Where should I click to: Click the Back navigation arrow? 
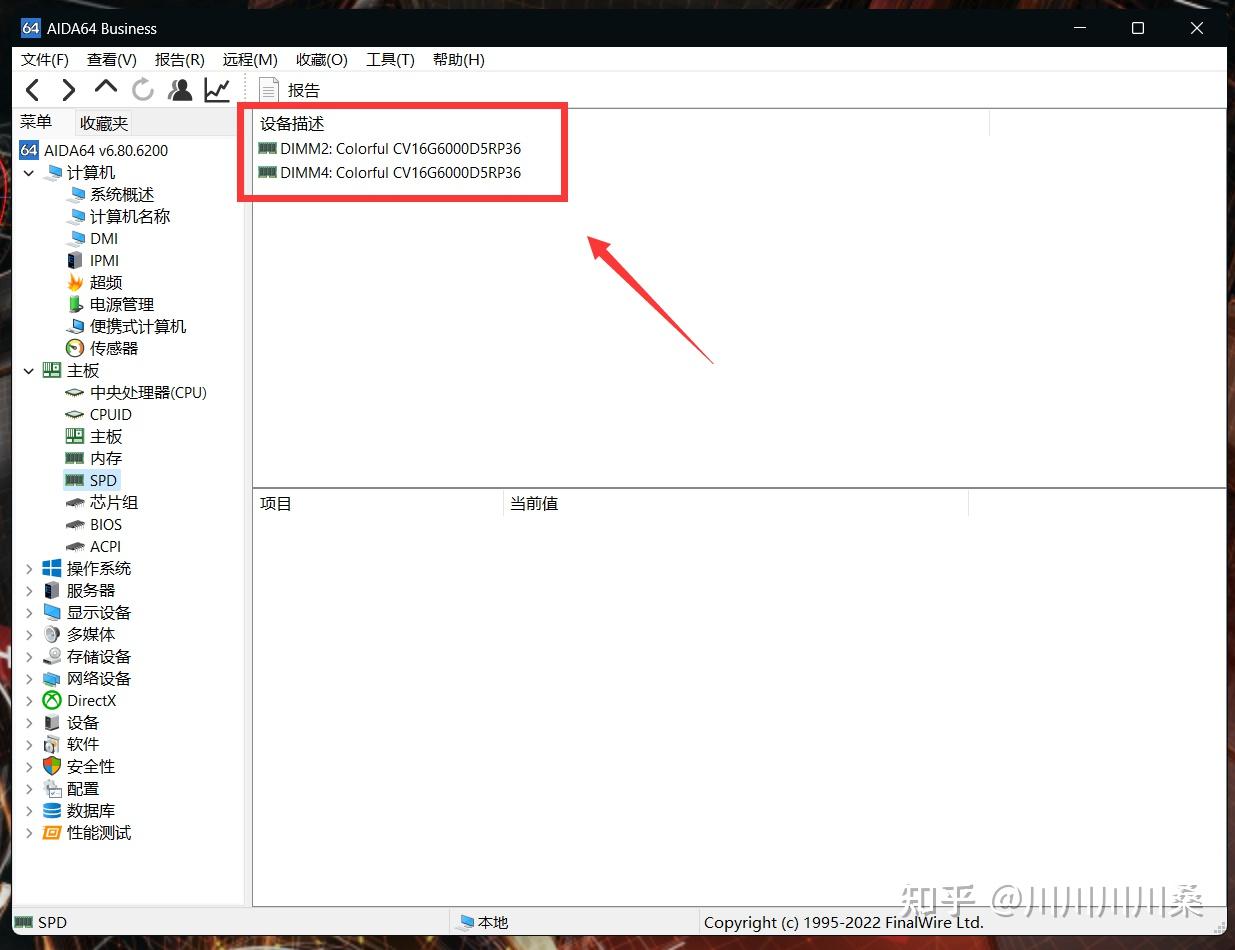tap(32, 90)
